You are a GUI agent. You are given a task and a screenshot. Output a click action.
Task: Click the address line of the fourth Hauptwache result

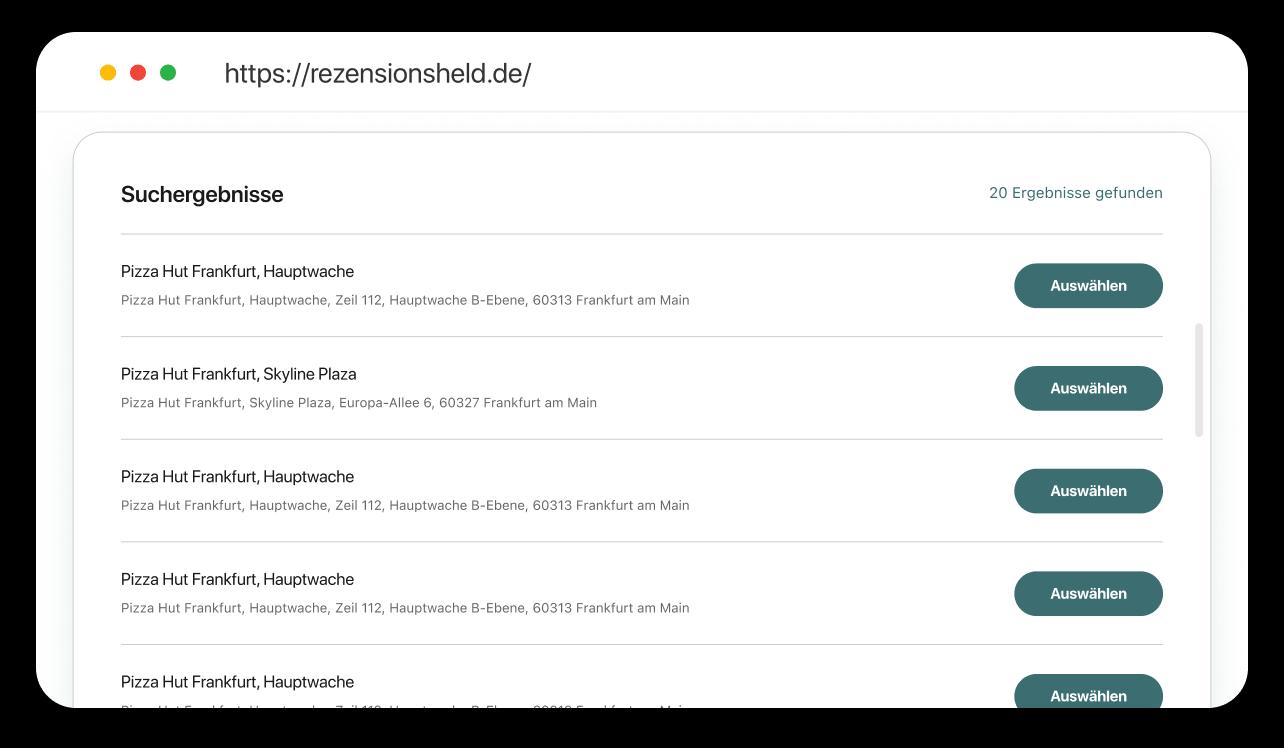point(405,607)
